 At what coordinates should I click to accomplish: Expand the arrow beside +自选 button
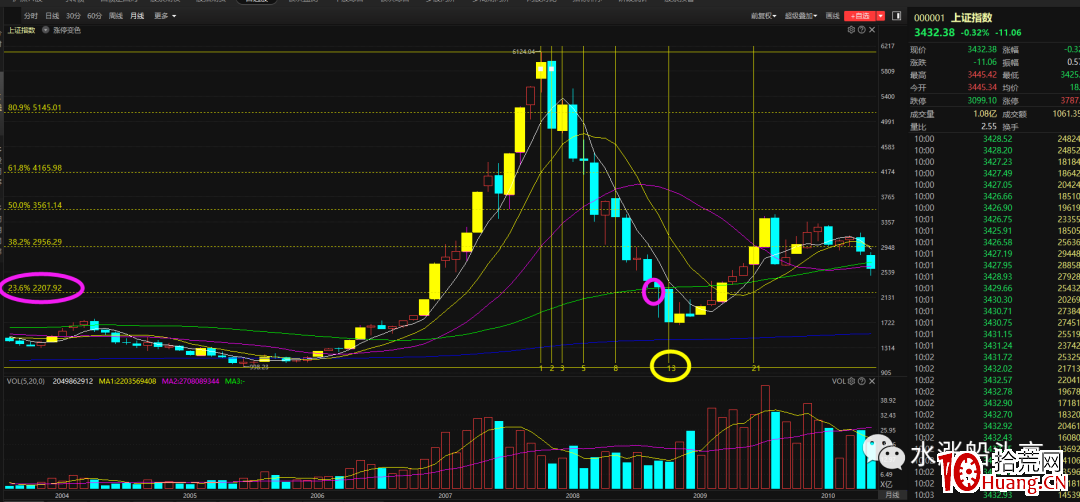point(881,16)
